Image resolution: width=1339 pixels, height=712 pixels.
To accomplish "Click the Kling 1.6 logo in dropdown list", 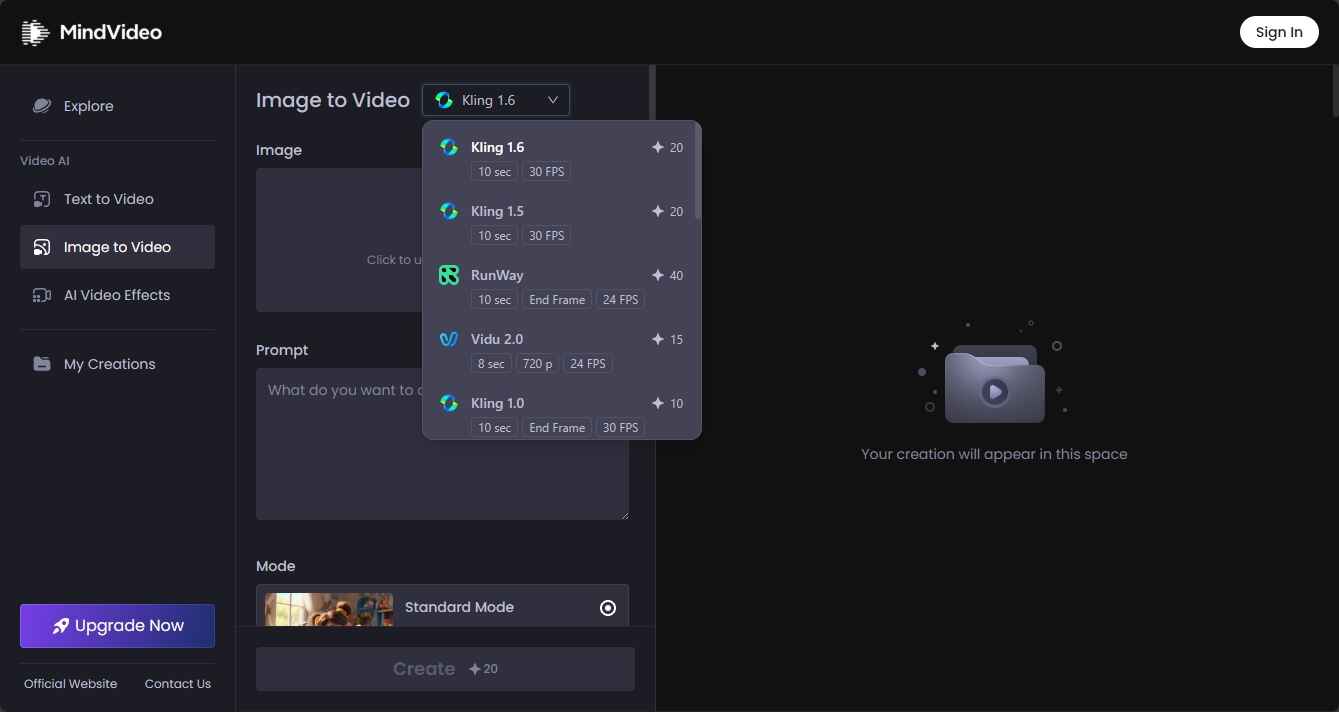I will tap(449, 147).
